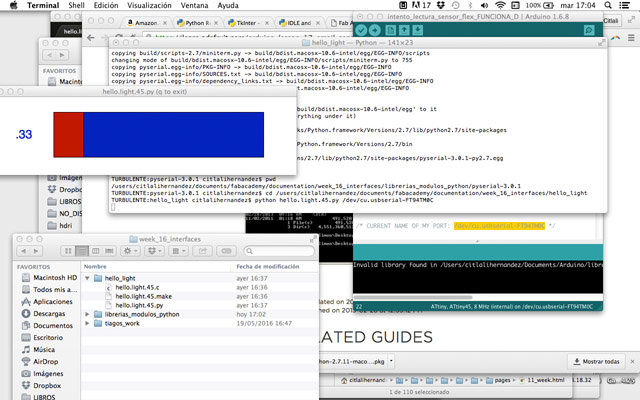
Task: Select the file hello.light.45.c
Action: coord(137,287)
